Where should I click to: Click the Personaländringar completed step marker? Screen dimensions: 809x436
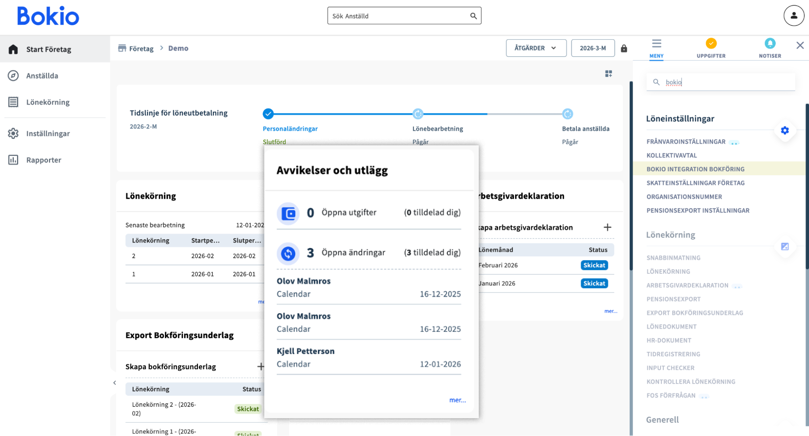[268, 114]
